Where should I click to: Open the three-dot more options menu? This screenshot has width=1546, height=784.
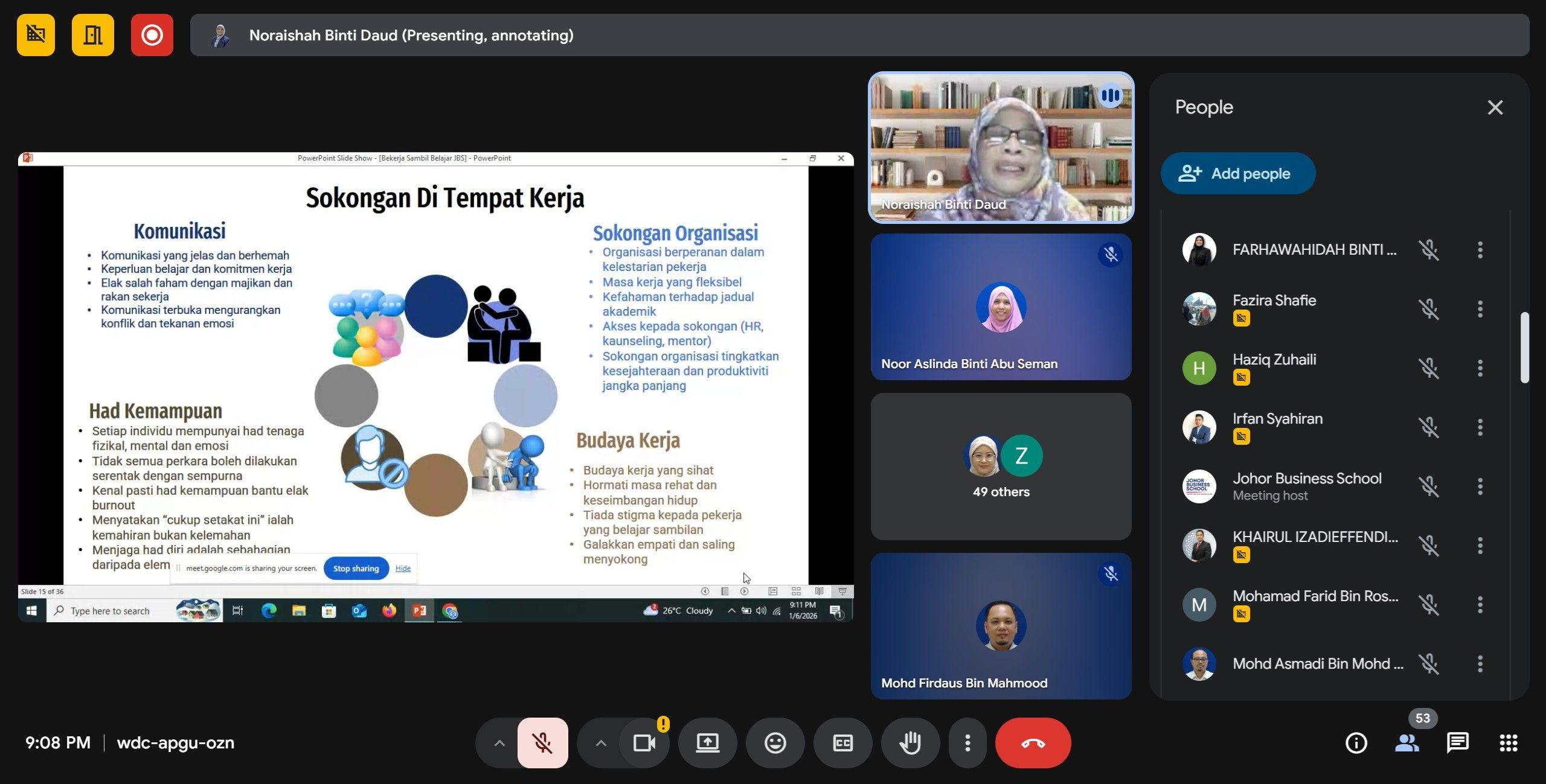coord(967,743)
